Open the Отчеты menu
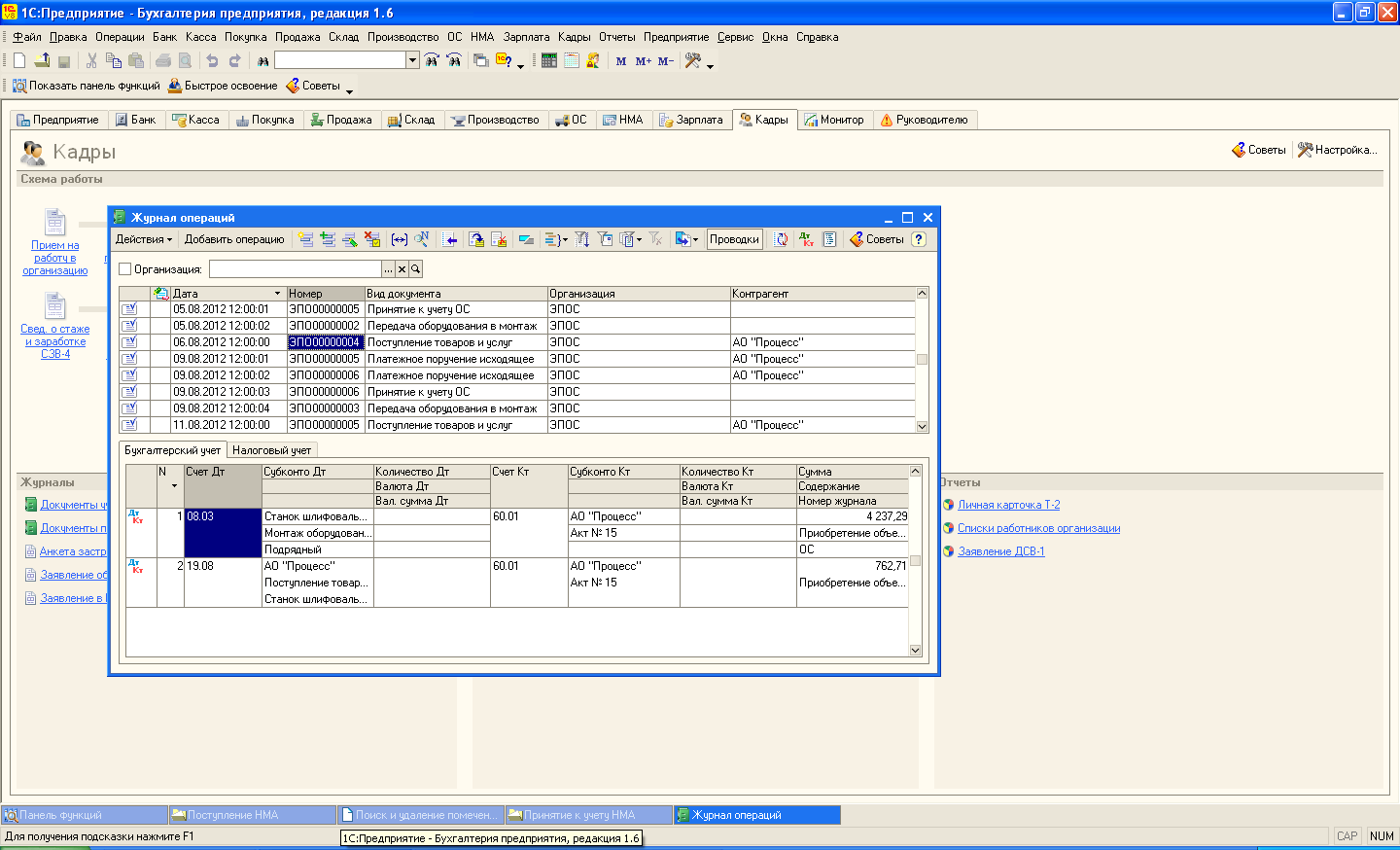The height and width of the screenshot is (850, 1400). pos(616,37)
